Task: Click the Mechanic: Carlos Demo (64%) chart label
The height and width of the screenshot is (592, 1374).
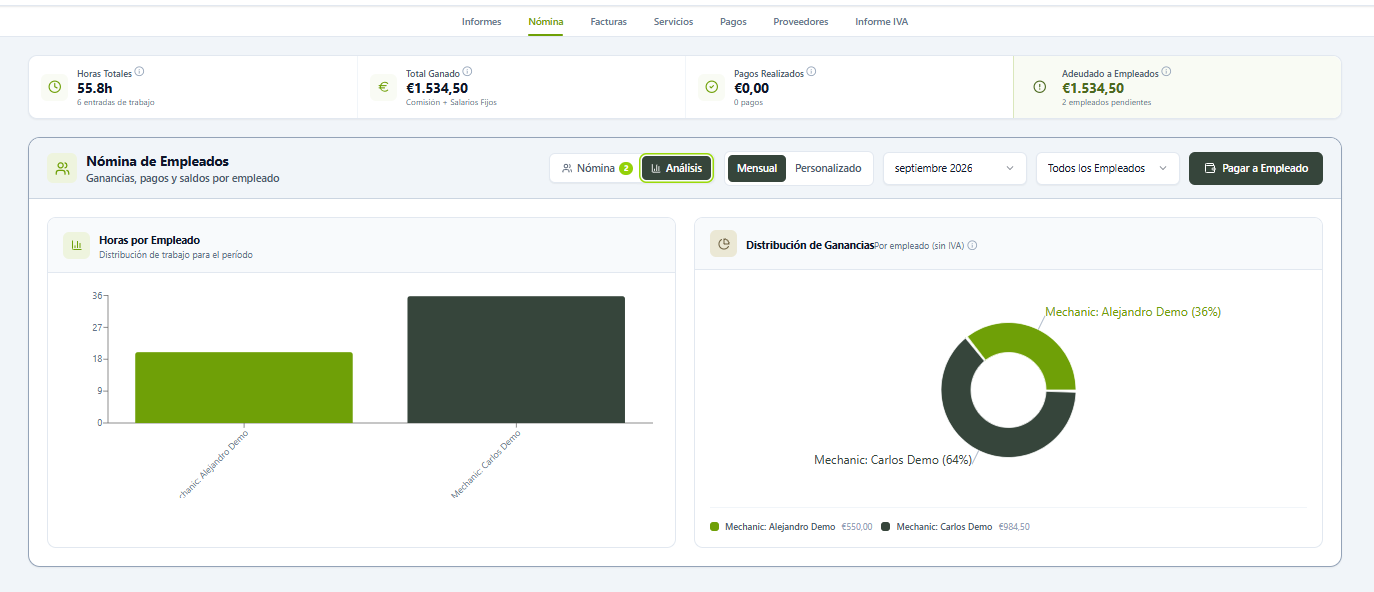Action: point(893,460)
